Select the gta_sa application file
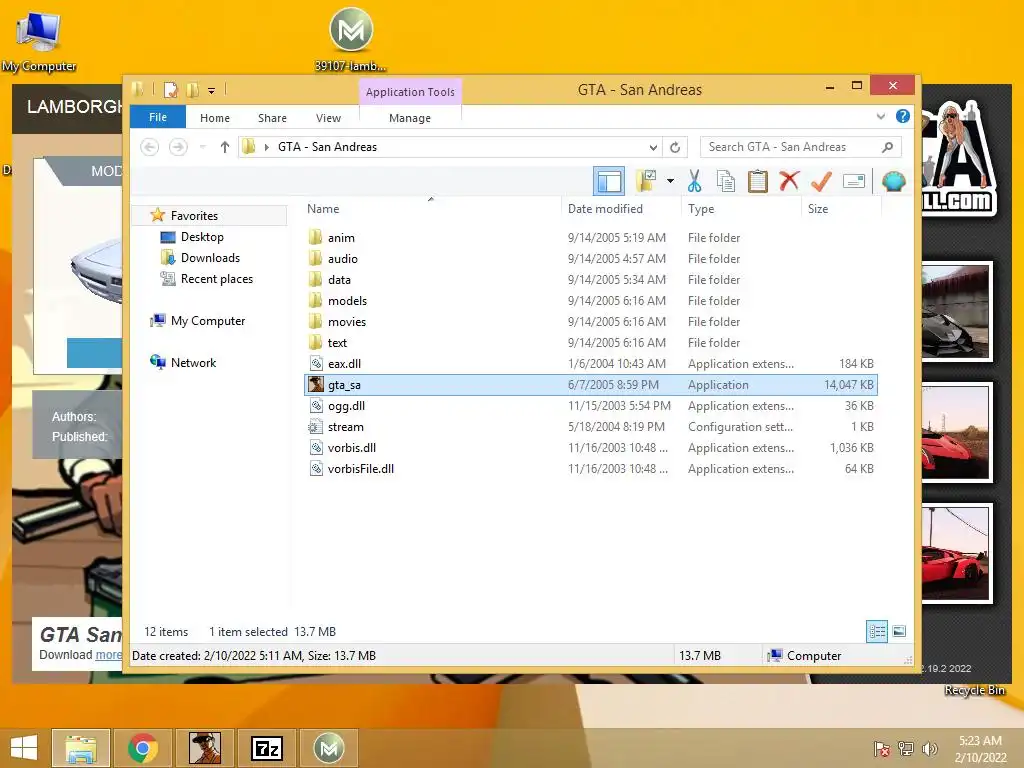This screenshot has height=768, width=1024. pyautogui.click(x=591, y=385)
